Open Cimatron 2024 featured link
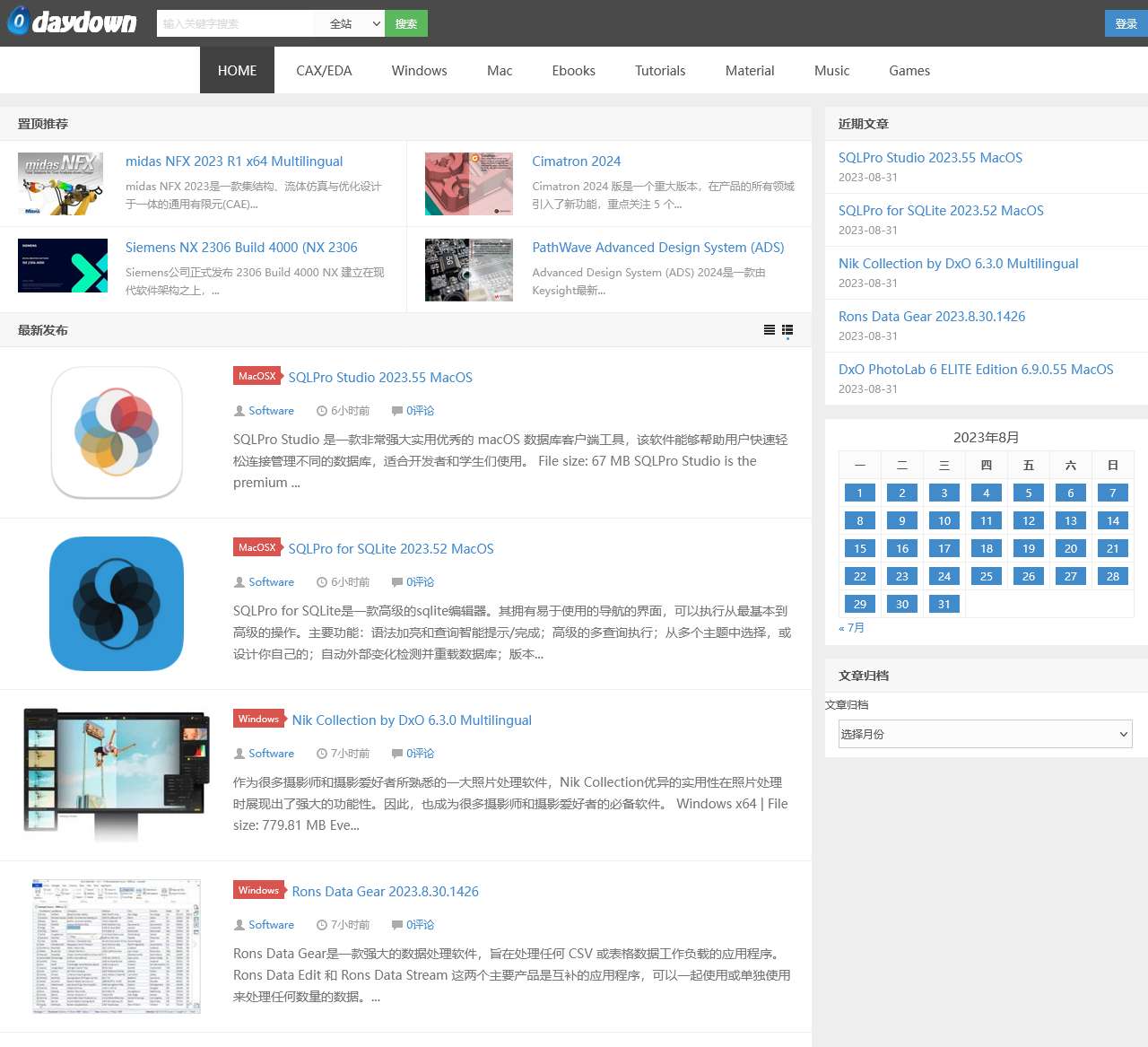Viewport: 1148px width, 1047px height. tap(577, 161)
